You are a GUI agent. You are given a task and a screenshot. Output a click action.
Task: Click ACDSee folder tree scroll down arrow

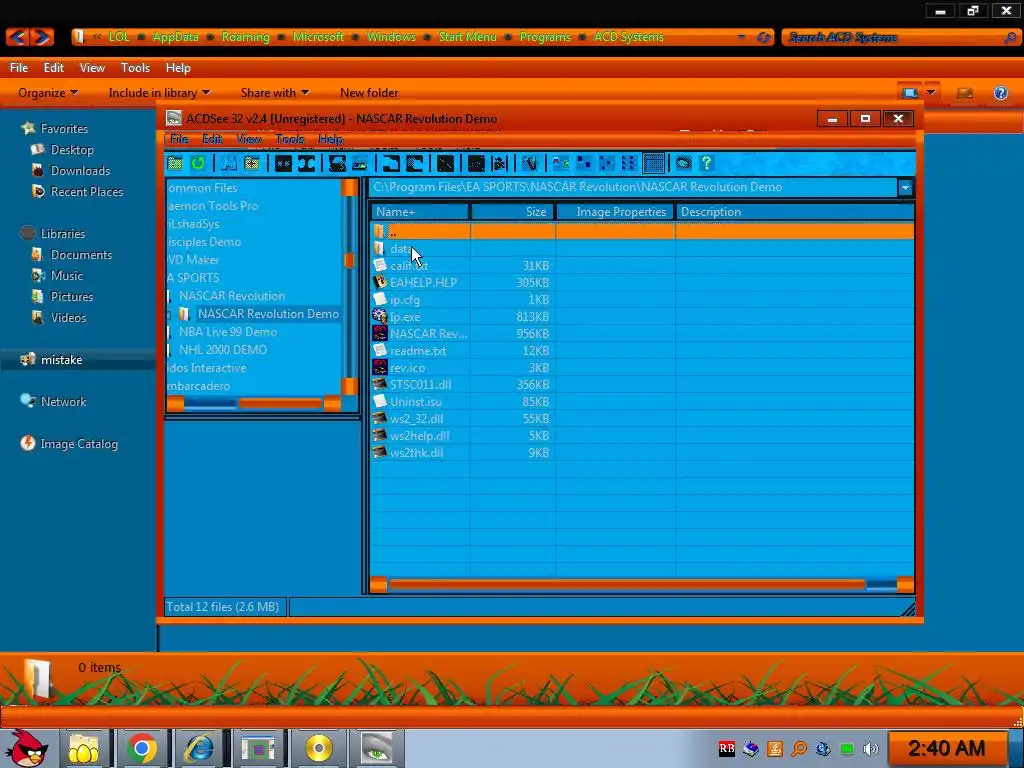click(x=349, y=387)
